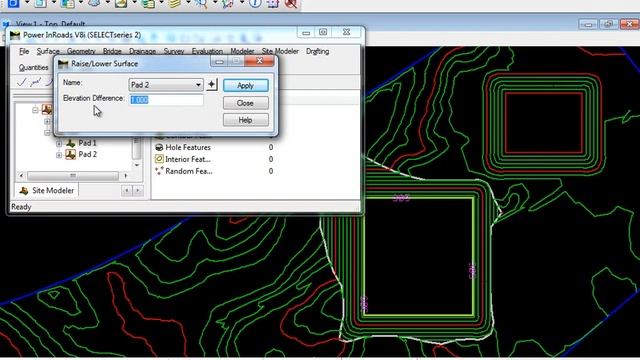Image resolution: width=640 pixels, height=360 pixels.
Task: Collapse the top-level tree node
Action: click(35, 110)
